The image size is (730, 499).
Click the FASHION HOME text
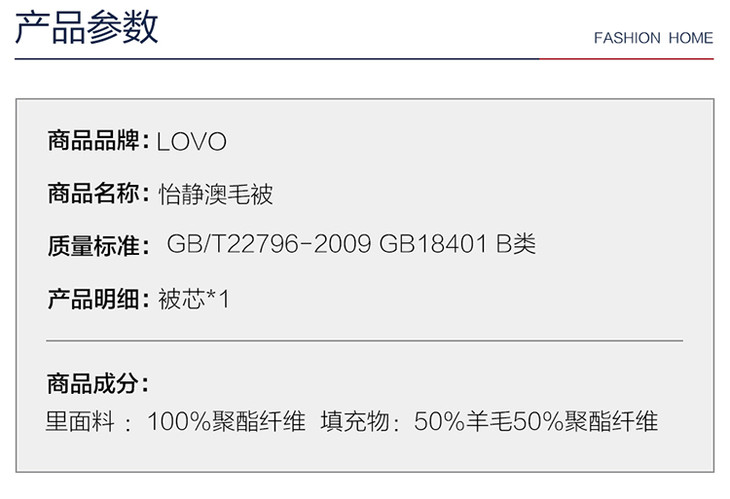653,38
